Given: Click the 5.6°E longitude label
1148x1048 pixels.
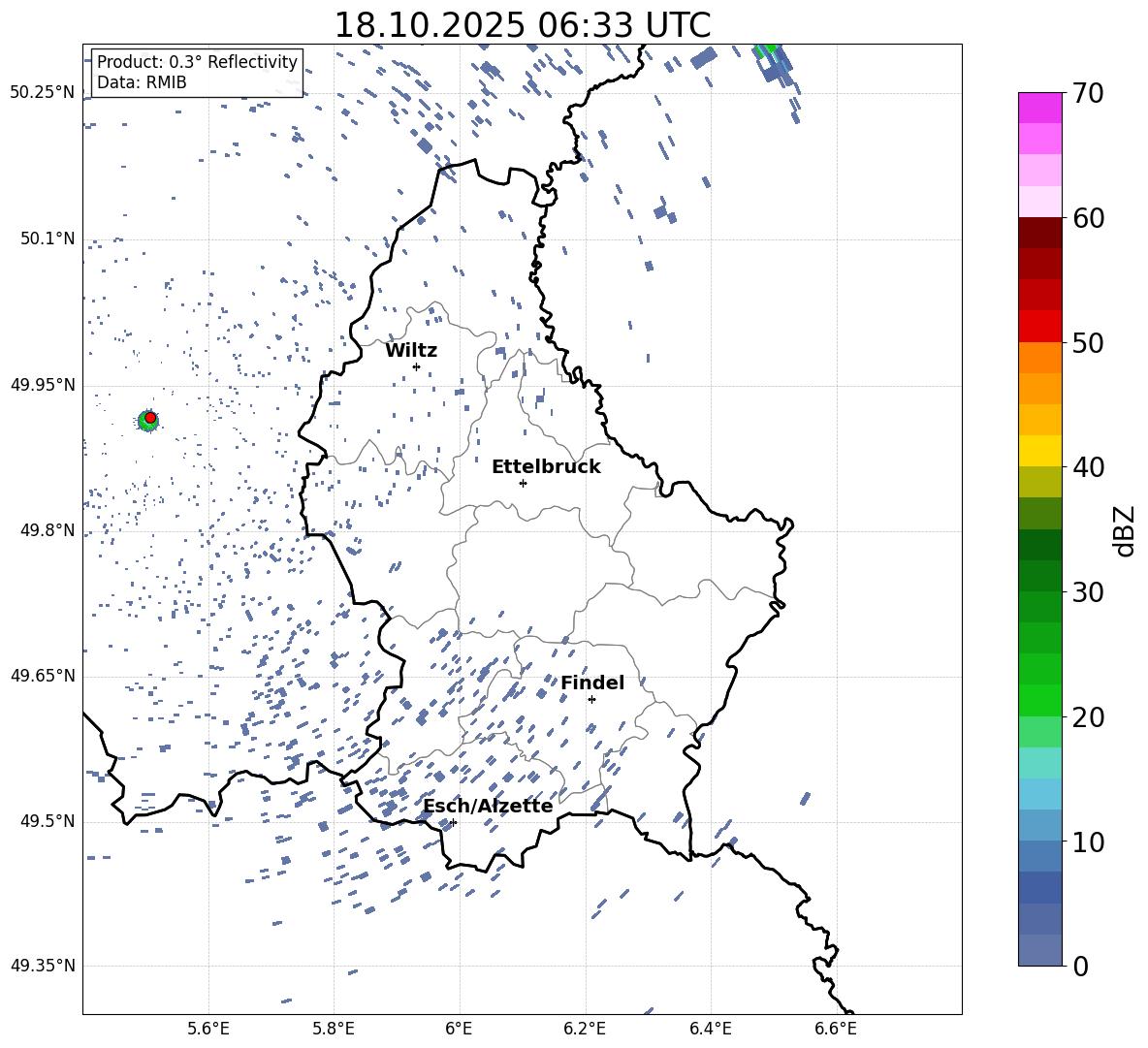Looking at the screenshot, I should coord(208,1029).
